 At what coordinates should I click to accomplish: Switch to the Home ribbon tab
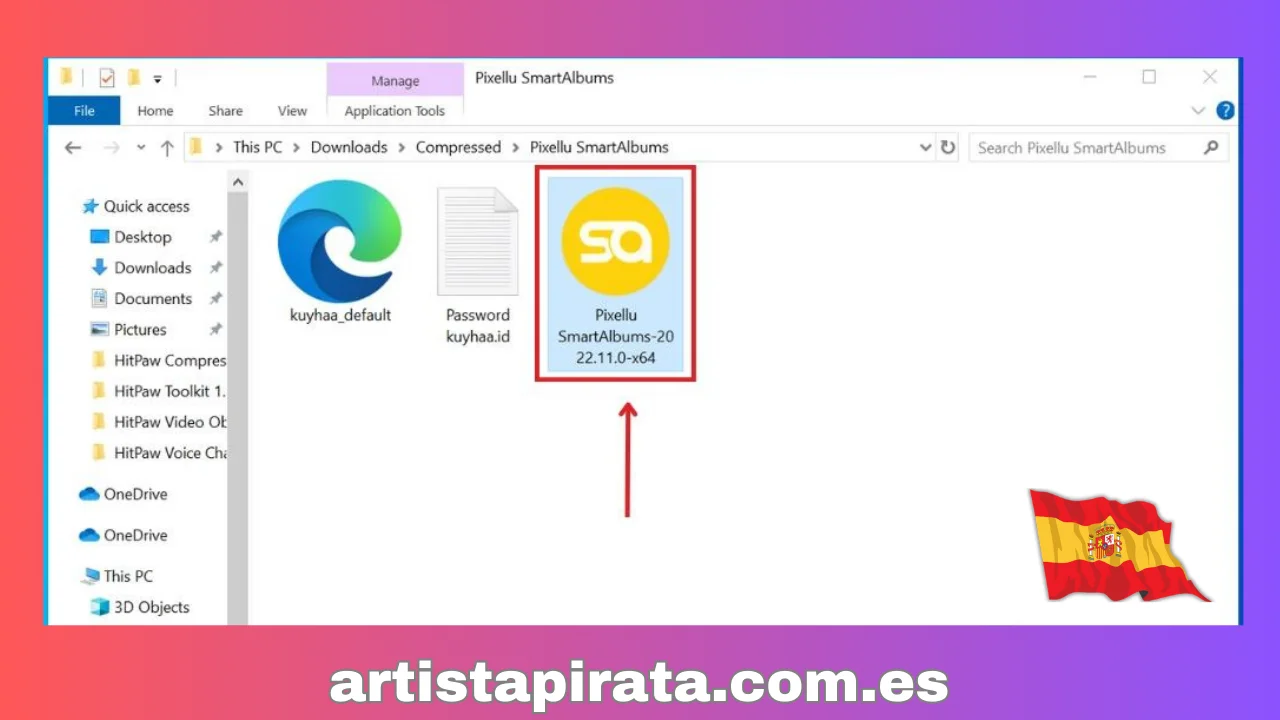[155, 111]
